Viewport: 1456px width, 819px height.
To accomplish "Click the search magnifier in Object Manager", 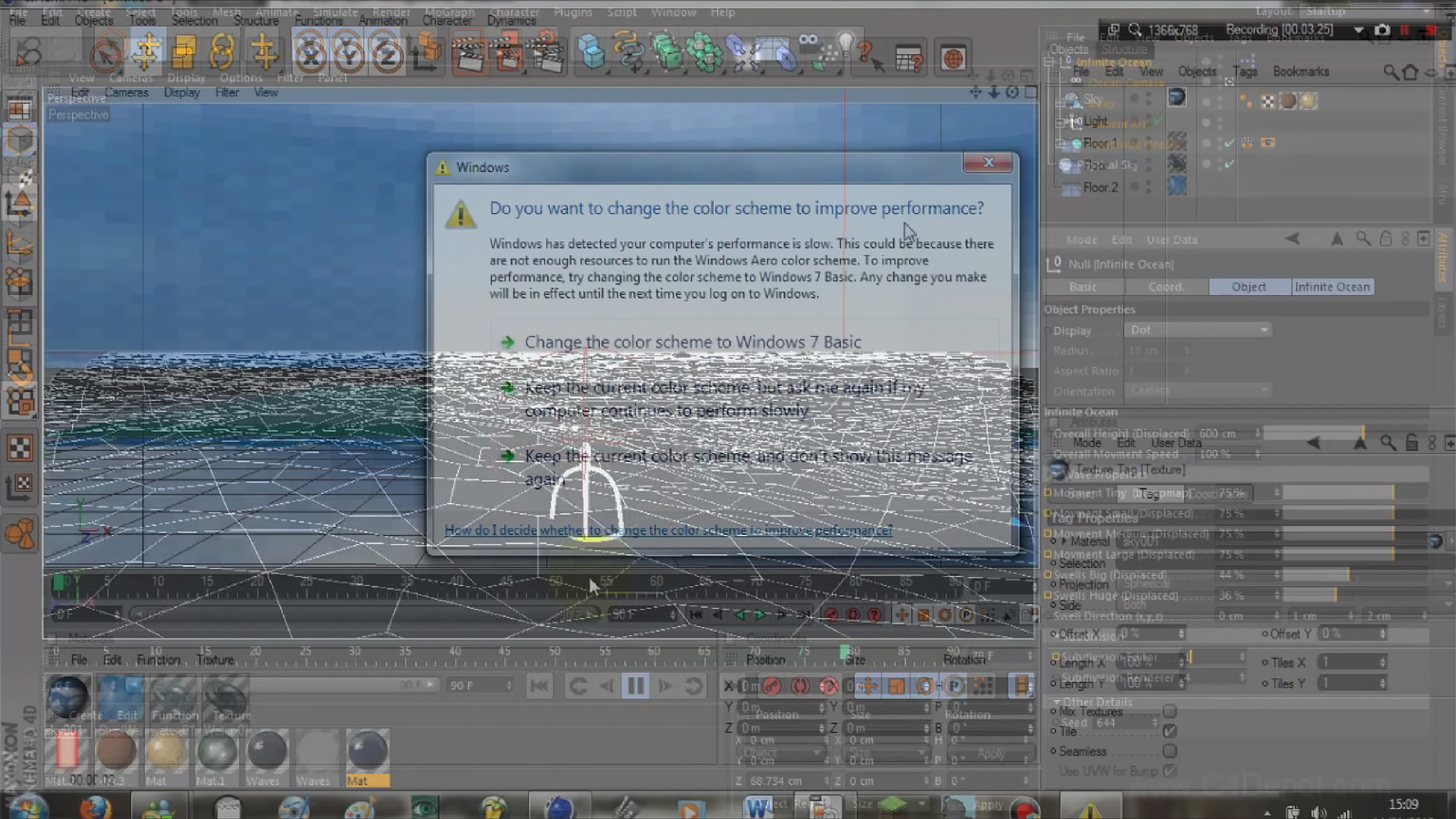I will tap(1390, 71).
